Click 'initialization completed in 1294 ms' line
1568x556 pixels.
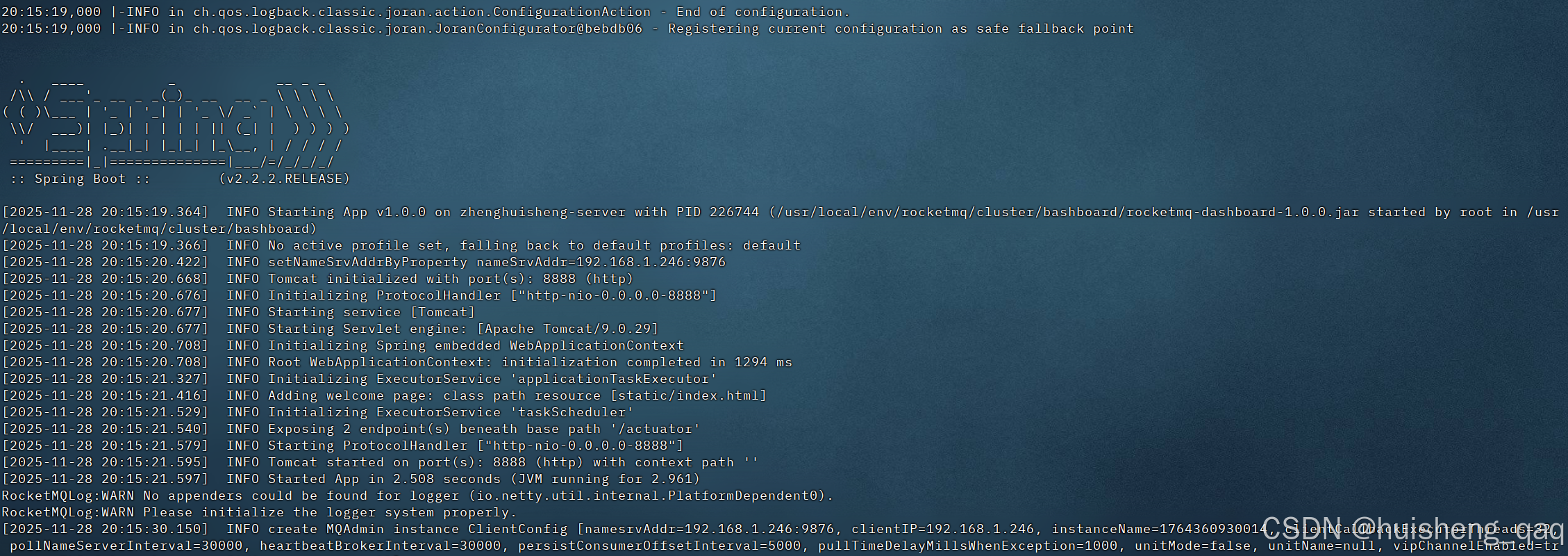[397, 362]
